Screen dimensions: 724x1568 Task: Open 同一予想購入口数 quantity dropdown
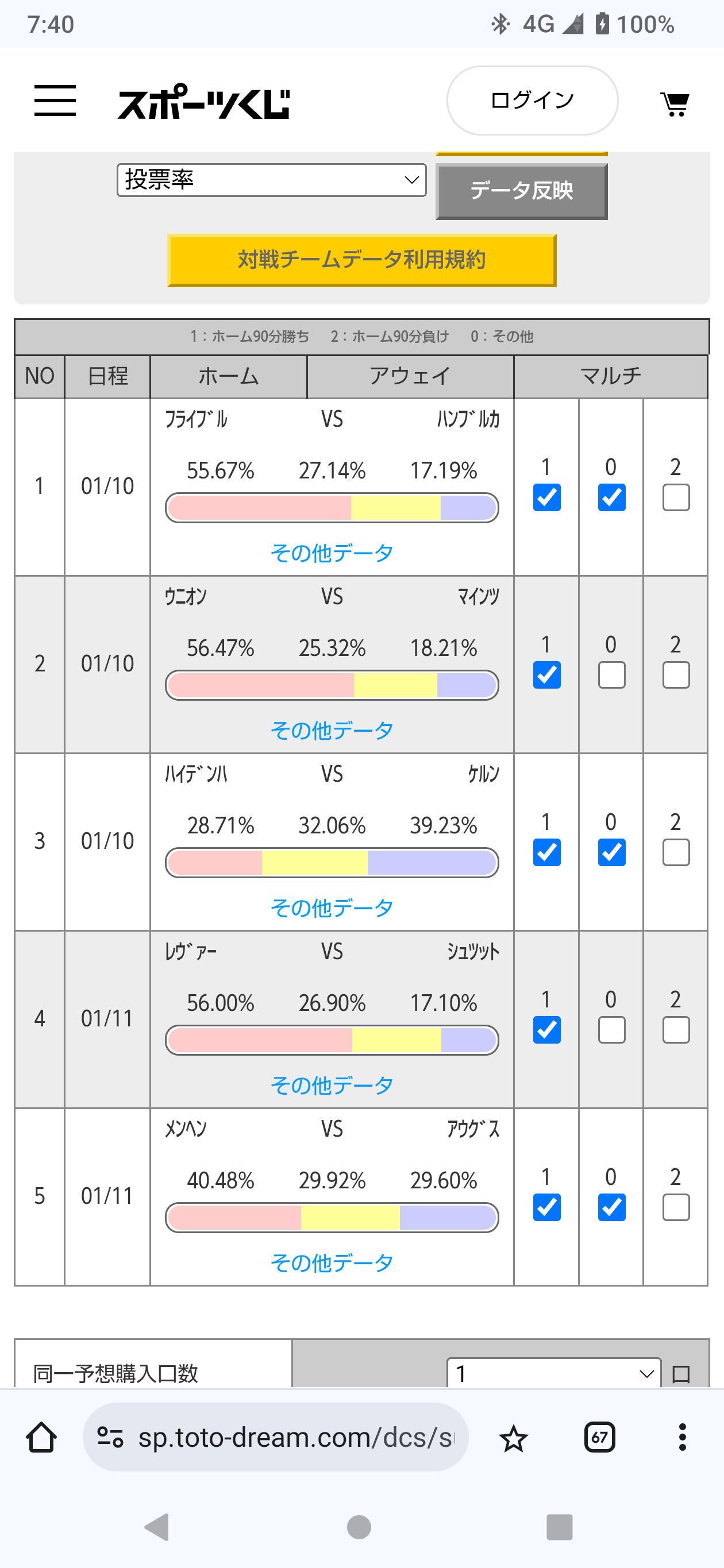tap(553, 1373)
